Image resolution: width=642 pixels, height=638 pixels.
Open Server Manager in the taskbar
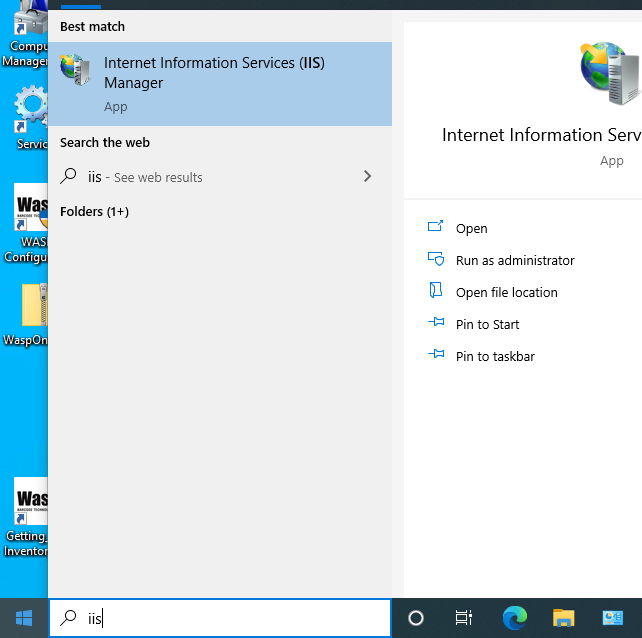612,618
